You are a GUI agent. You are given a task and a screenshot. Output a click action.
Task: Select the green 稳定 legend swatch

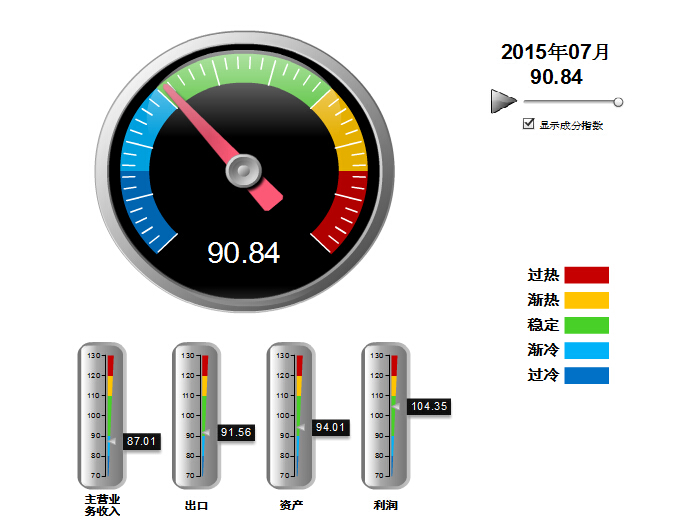coord(586,325)
